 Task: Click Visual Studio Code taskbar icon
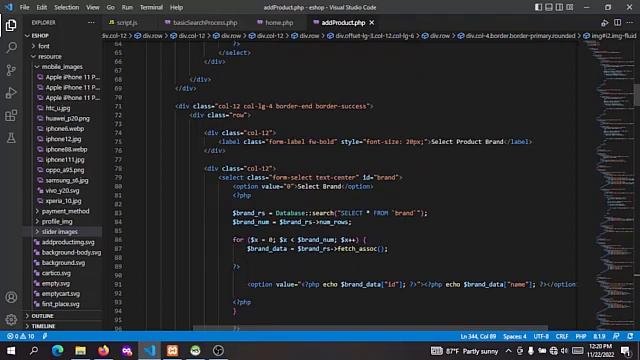pos(149,351)
